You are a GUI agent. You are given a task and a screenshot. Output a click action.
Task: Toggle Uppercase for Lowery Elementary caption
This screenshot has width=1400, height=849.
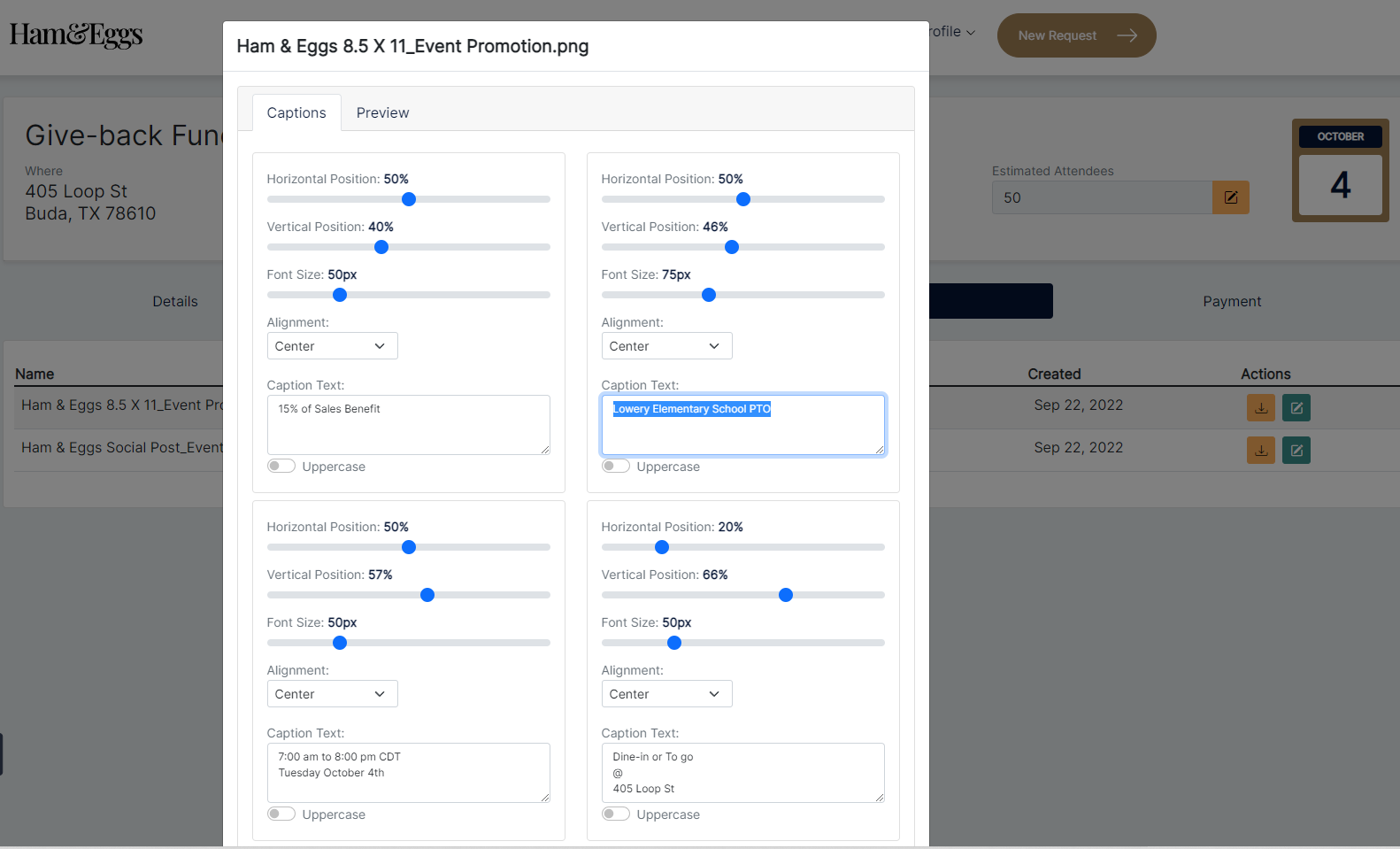point(616,467)
